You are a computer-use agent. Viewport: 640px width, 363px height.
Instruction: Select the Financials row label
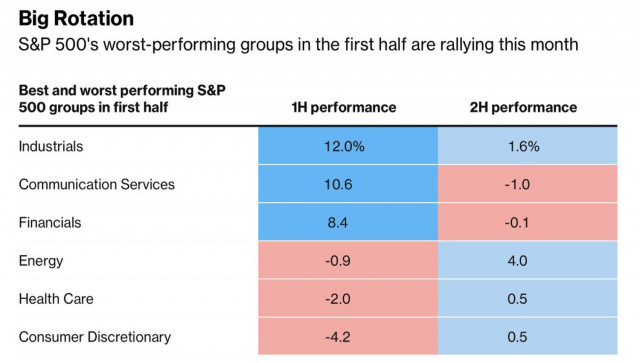point(50,223)
